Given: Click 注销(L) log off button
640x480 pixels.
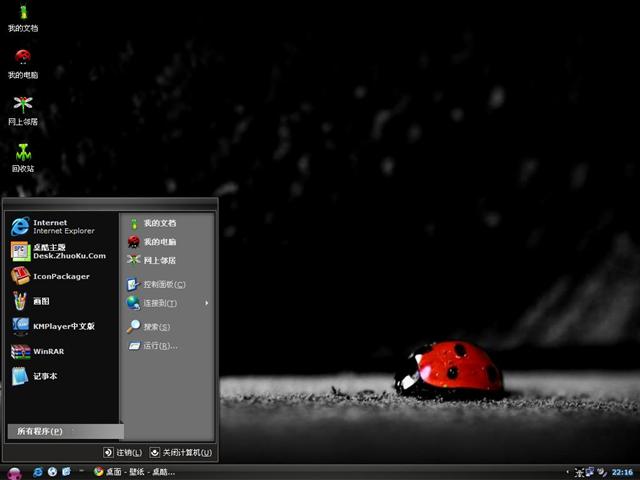Looking at the screenshot, I should [122, 452].
